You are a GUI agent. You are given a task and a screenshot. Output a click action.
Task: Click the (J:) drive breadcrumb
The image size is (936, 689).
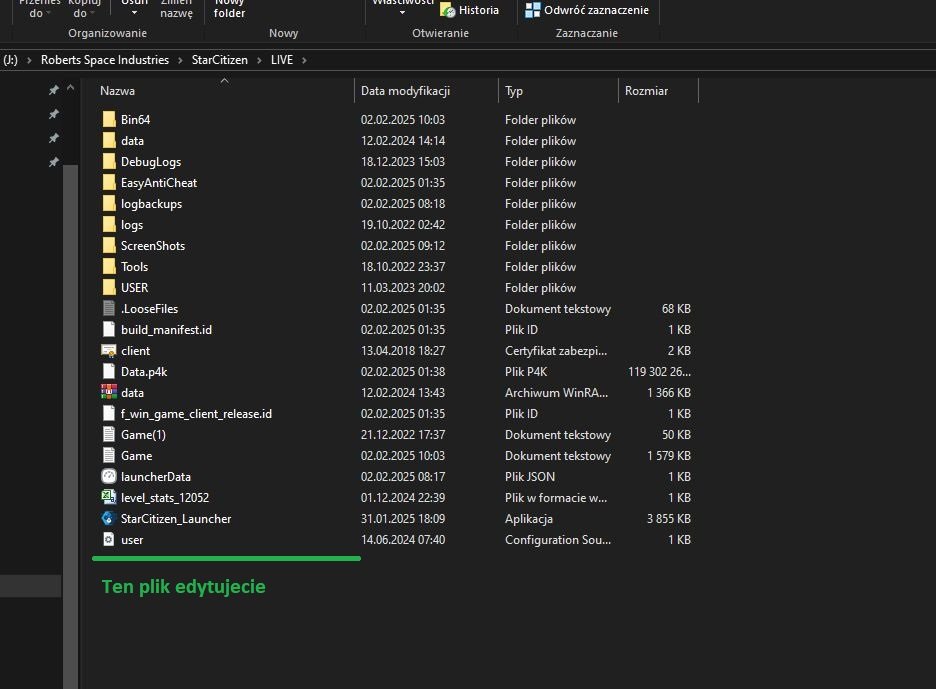tap(10, 60)
